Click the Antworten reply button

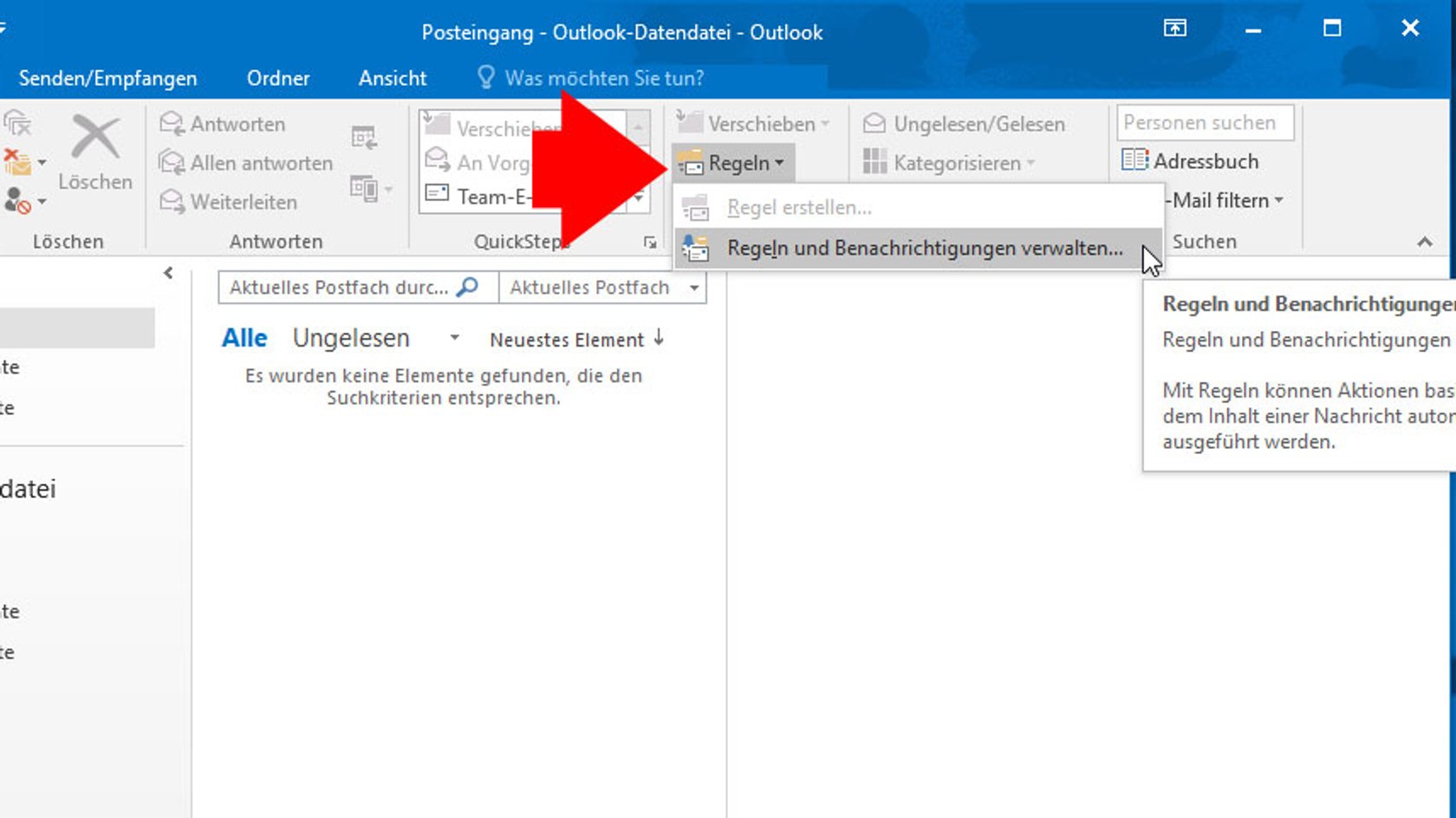tap(223, 124)
